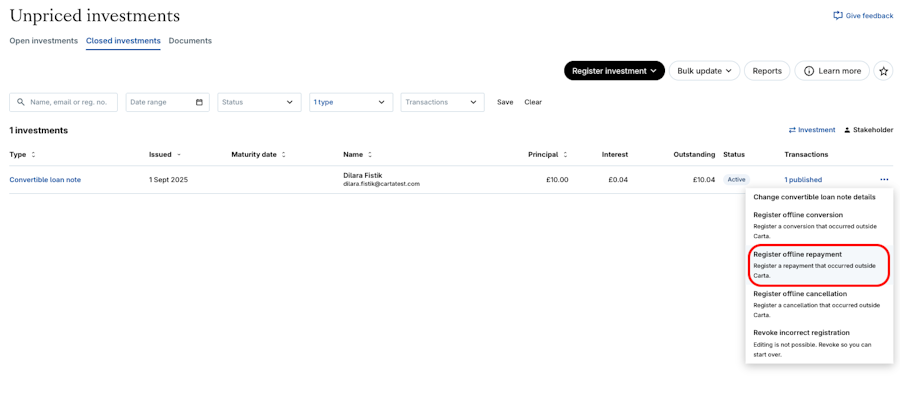Click the star favorite icon
900x401 pixels.
(x=883, y=71)
